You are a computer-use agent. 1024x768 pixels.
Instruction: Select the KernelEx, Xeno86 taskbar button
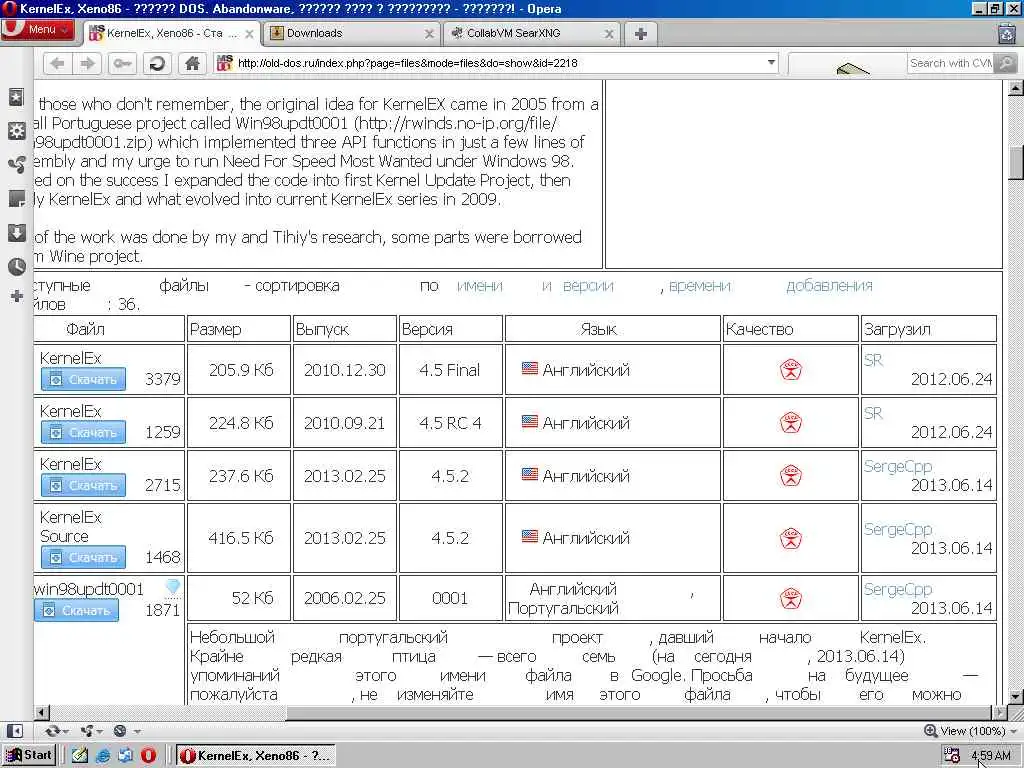(256, 756)
